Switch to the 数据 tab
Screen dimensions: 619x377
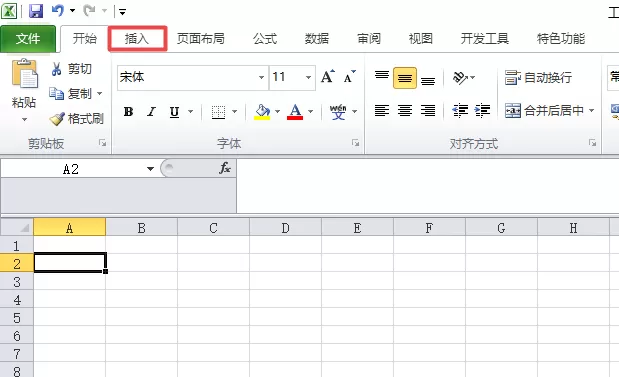[317, 39]
